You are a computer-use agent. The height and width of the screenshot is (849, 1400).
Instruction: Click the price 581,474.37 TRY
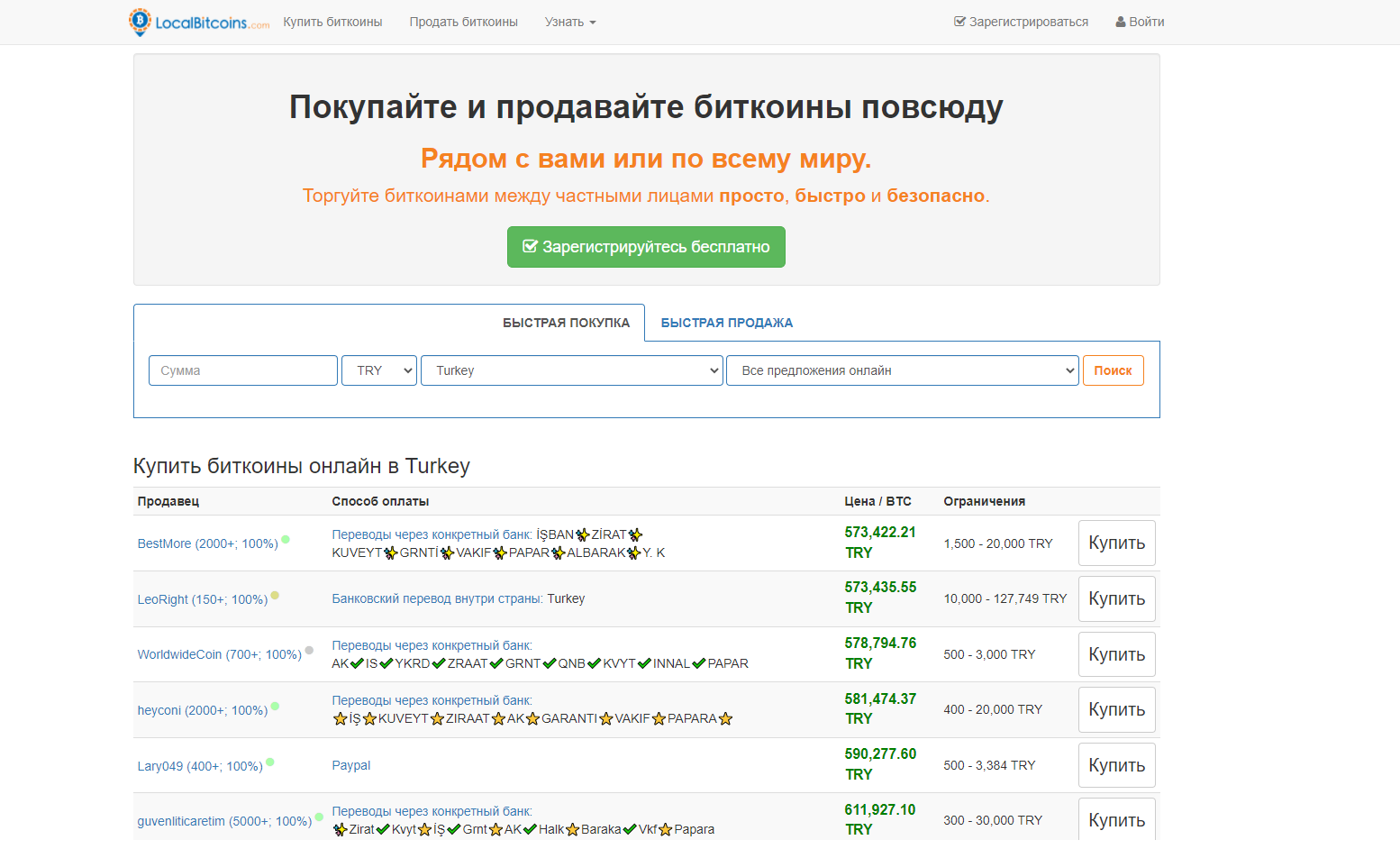[x=880, y=708]
